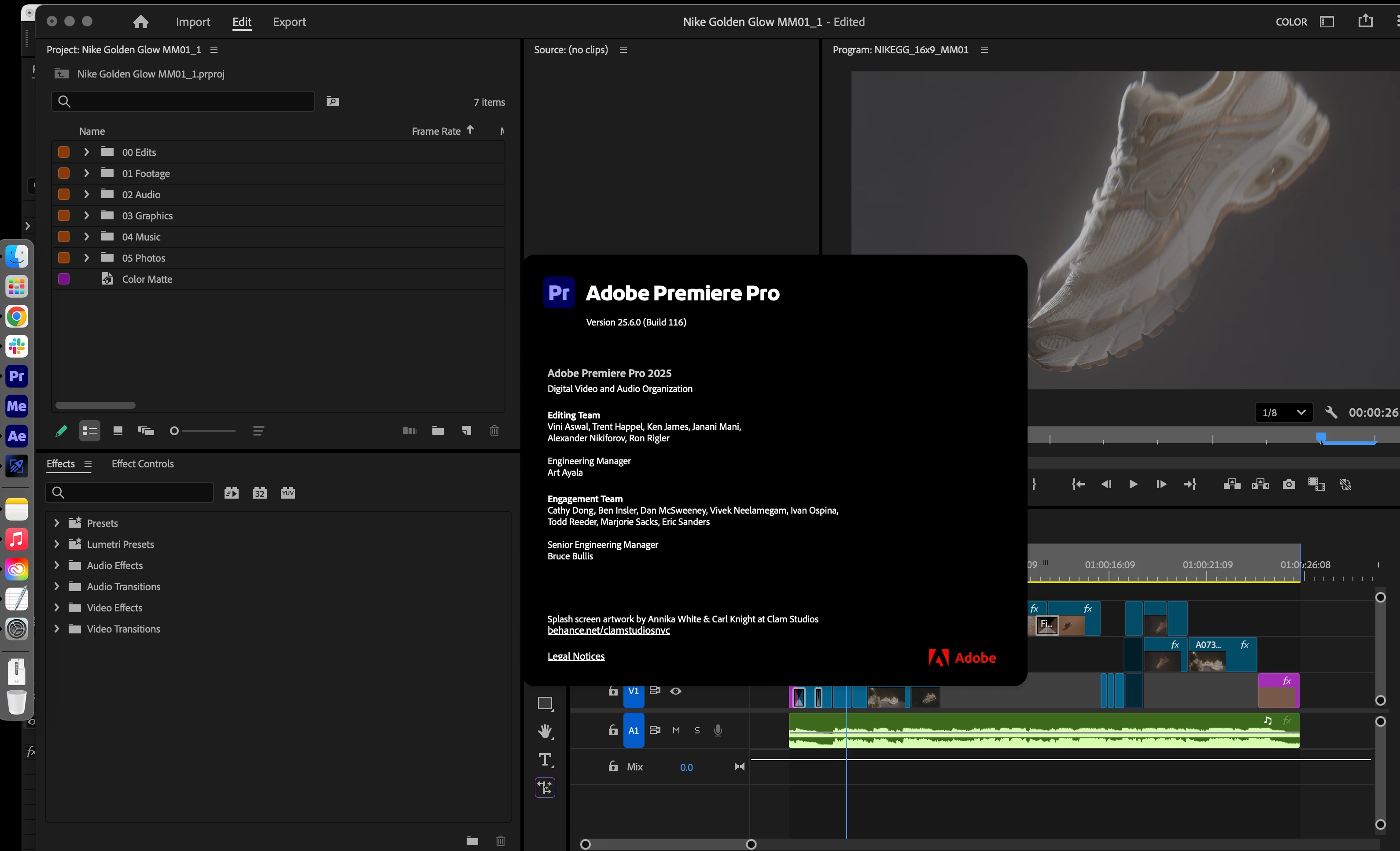
Task: Click the Export Frame camera icon
Action: point(1289,485)
